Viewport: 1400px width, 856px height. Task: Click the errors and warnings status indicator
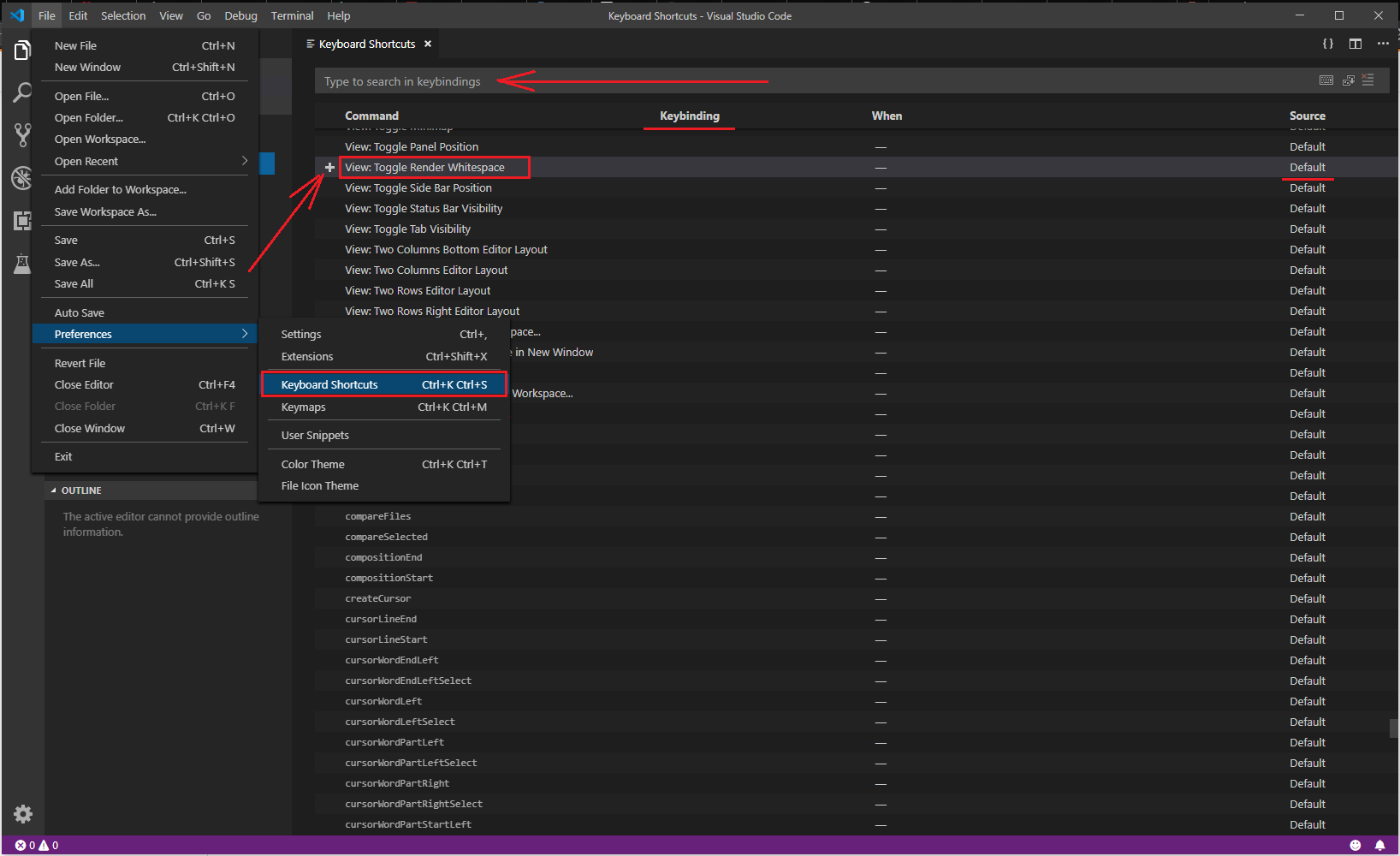37,846
